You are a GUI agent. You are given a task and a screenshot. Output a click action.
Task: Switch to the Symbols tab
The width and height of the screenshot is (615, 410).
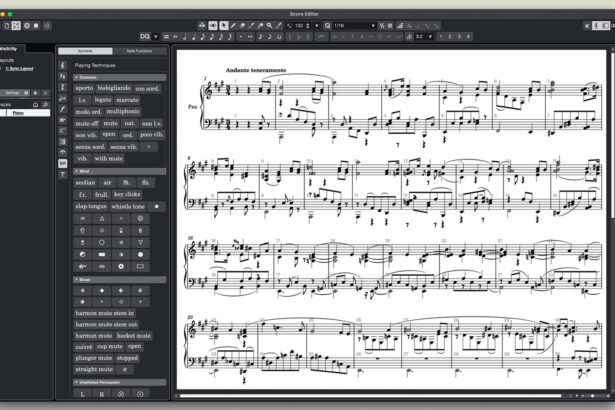(x=85, y=51)
